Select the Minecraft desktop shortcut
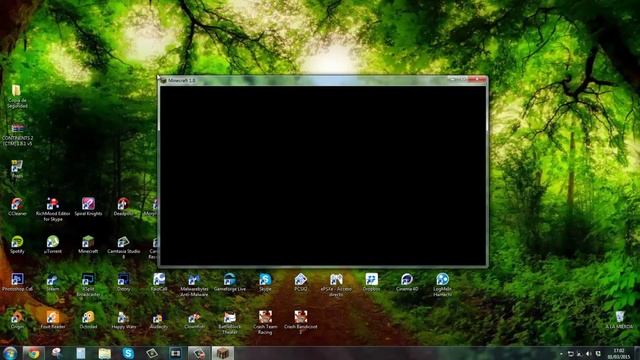Screen dimensions: 640x360 click(x=88, y=244)
